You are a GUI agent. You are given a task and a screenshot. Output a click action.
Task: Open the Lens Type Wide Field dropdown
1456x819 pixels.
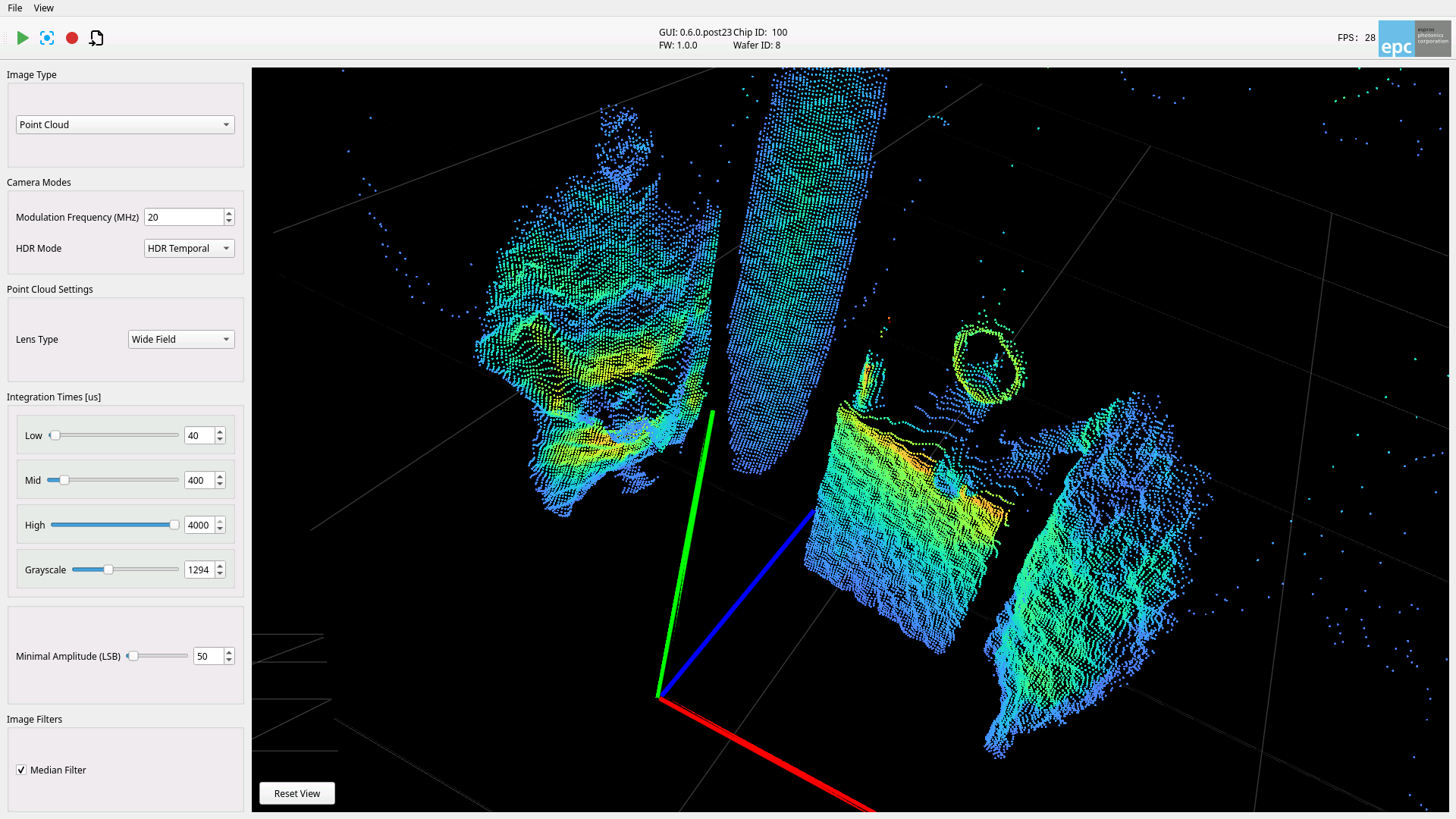click(x=181, y=339)
